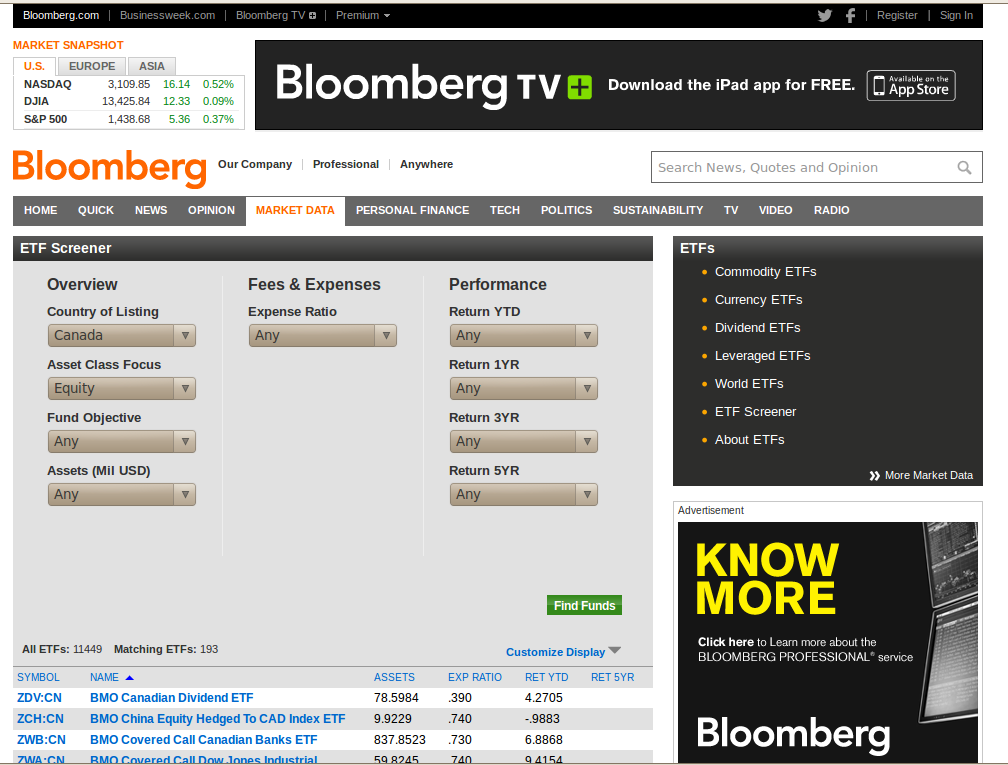Open the Return 1YR dropdown

524,388
